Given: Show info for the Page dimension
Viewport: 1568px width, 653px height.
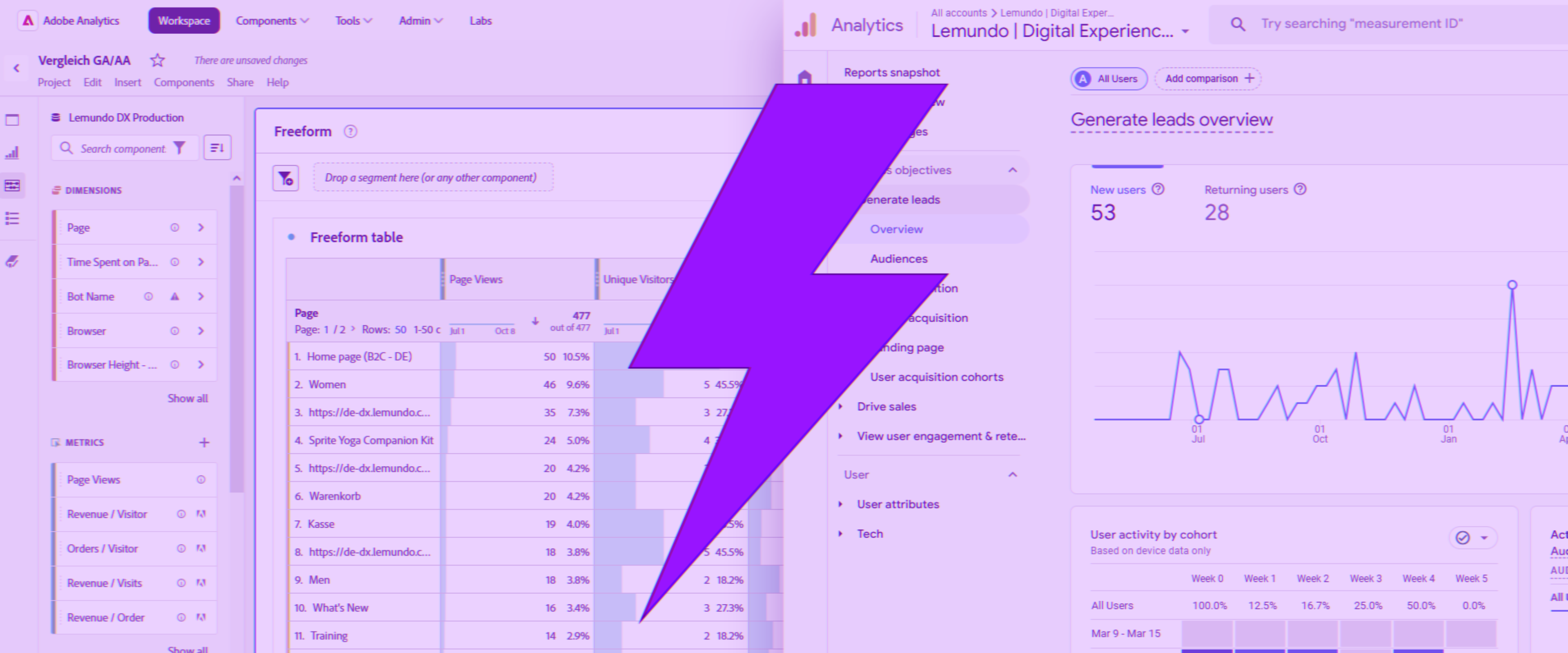Looking at the screenshot, I should (x=175, y=228).
